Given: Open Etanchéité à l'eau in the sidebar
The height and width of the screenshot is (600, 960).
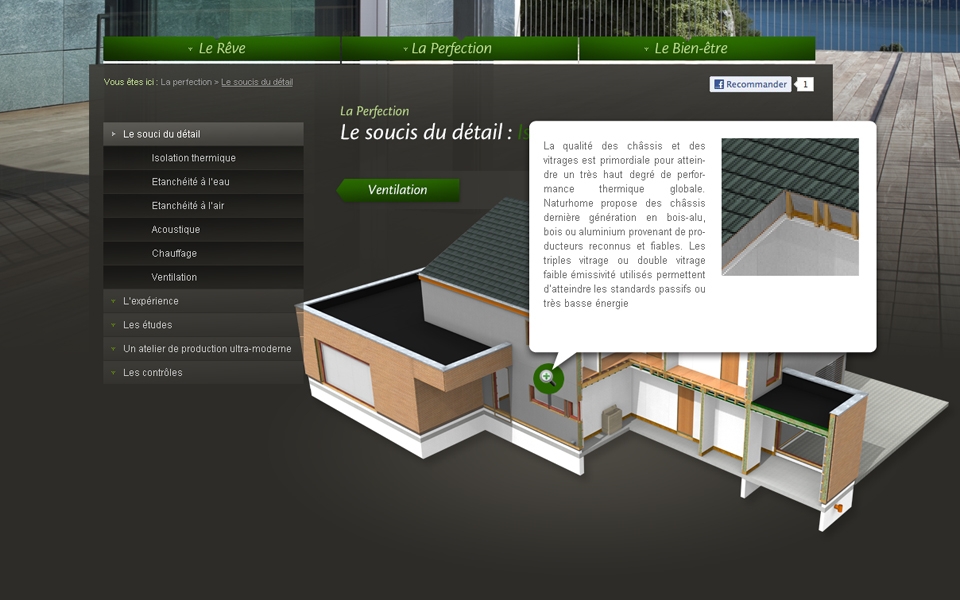Looking at the screenshot, I should click(203, 182).
